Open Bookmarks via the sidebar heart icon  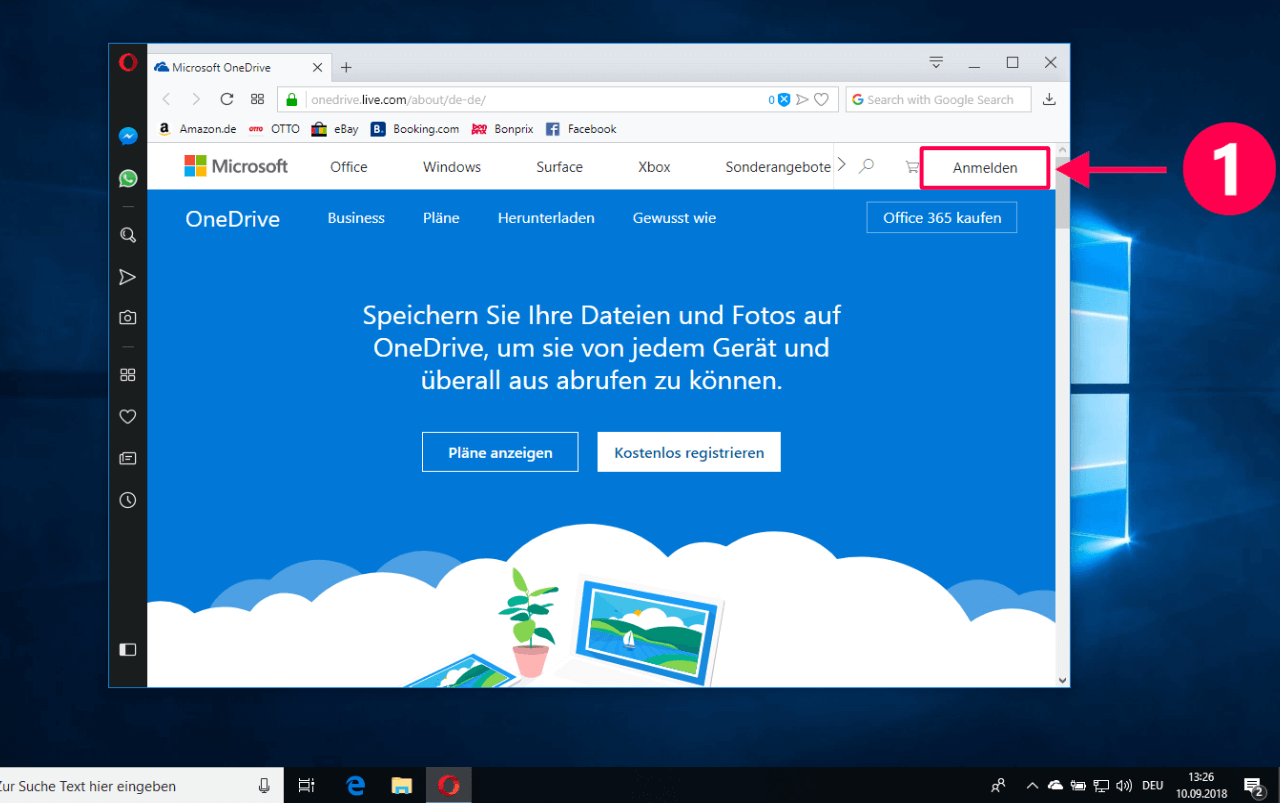pyautogui.click(x=128, y=417)
